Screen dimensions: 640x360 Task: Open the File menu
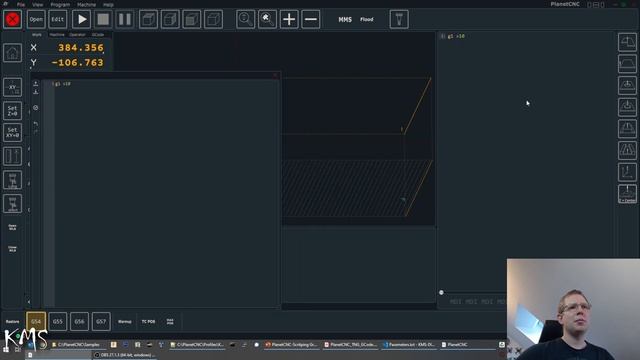pyautogui.click(x=21, y=4)
